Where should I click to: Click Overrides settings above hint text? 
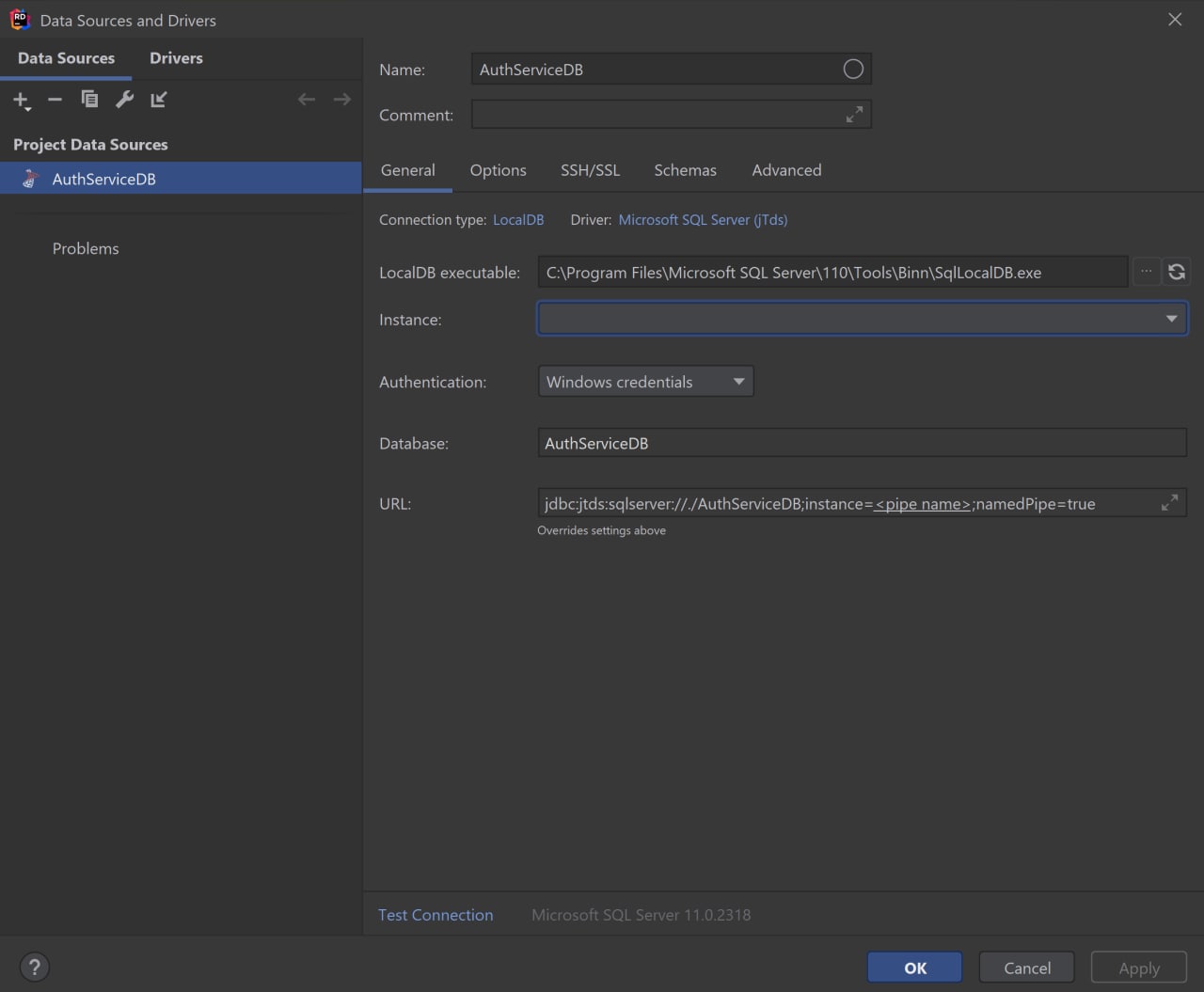[x=601, y=530]
